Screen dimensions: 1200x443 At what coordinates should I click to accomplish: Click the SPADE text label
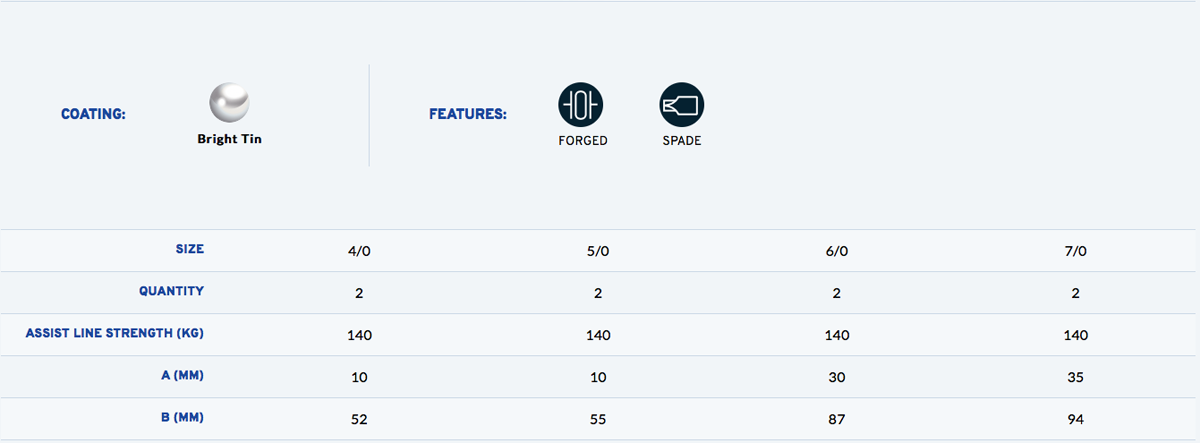tap(682, 141)
